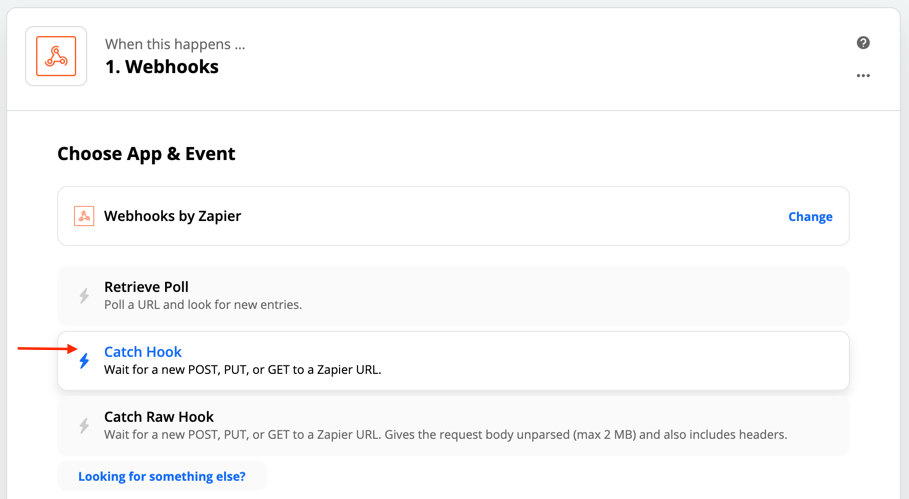Click the Webhooks by Zapier app field
The width and height of the screenshot is (909, 499).
point(453,216)
